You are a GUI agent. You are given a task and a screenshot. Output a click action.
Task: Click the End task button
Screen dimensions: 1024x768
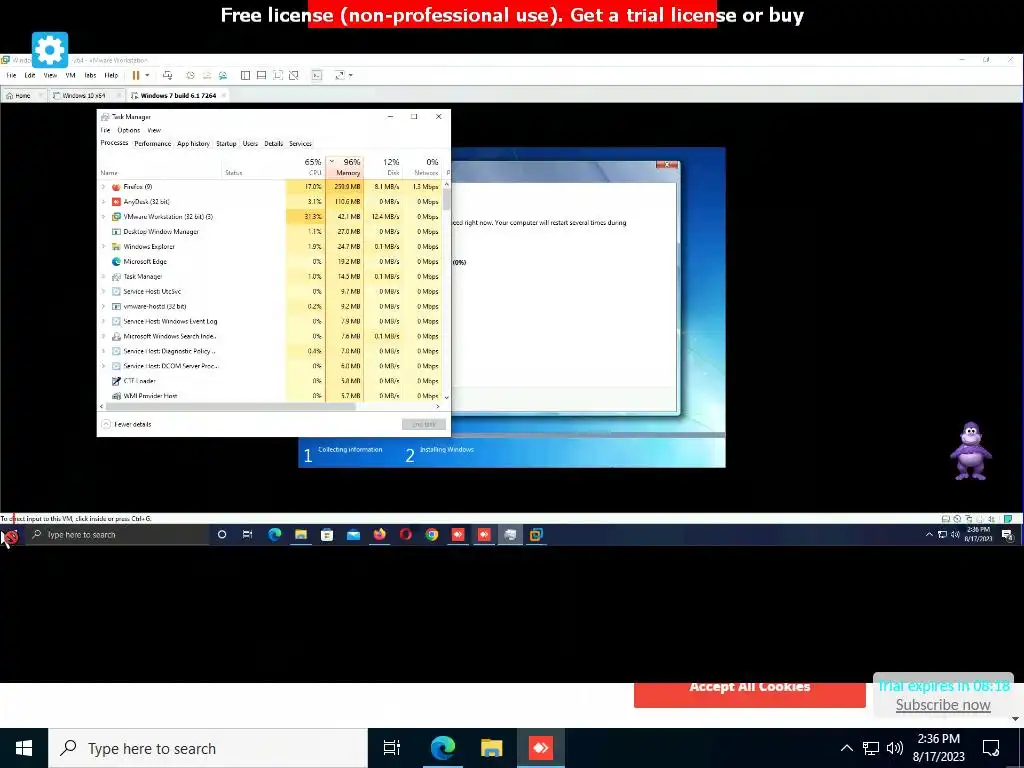pyautogui.click(x=424, y=424)
